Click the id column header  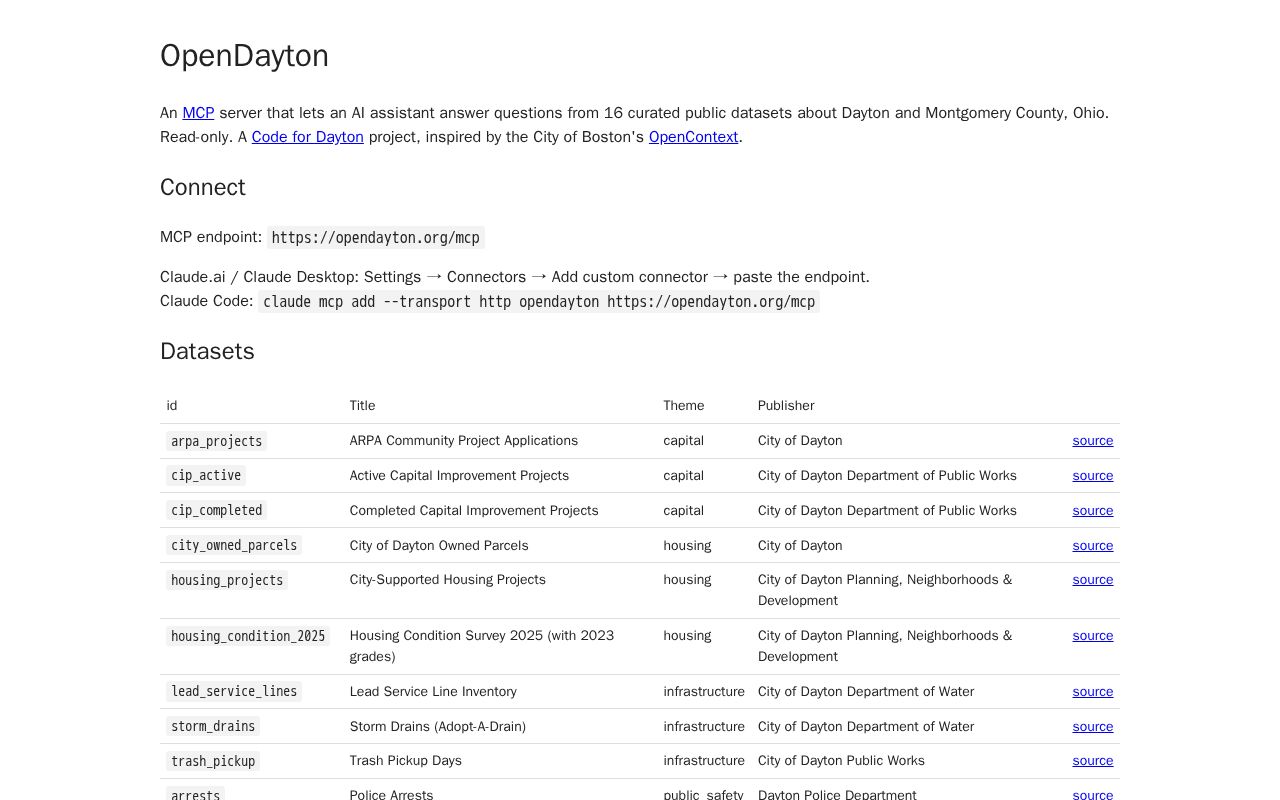coord(172,406)
